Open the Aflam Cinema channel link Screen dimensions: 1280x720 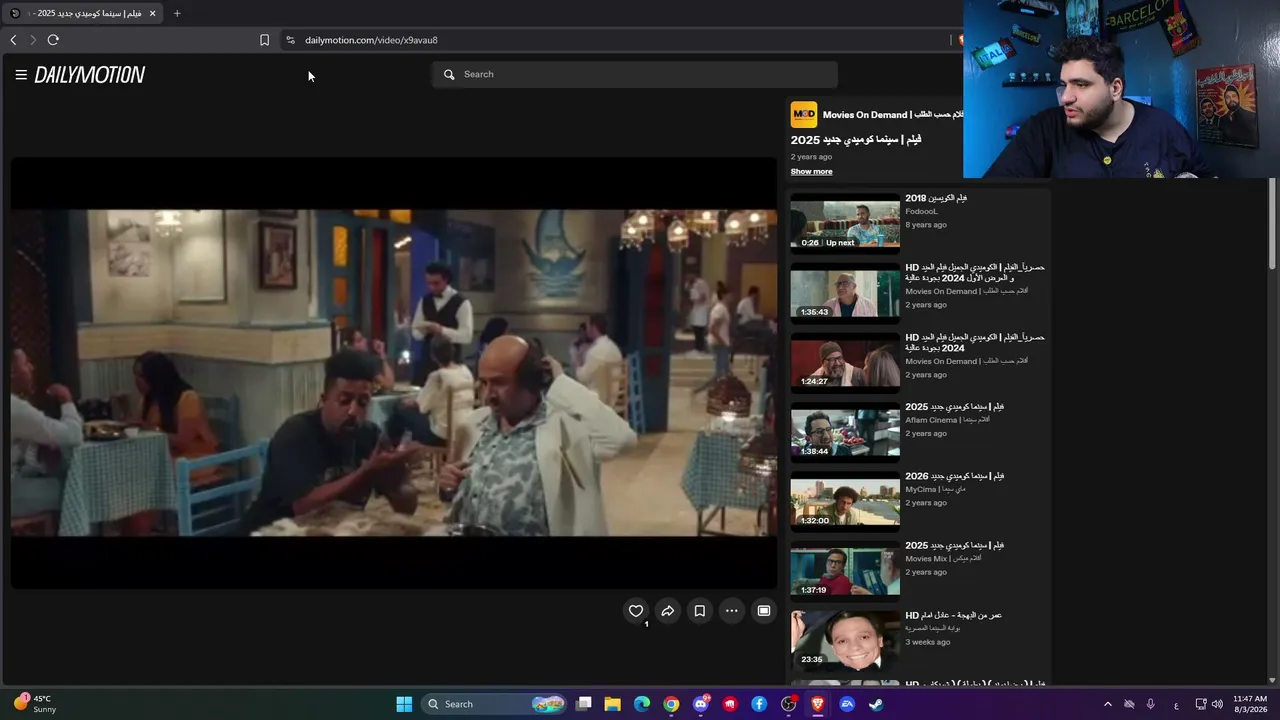(947, 420)
